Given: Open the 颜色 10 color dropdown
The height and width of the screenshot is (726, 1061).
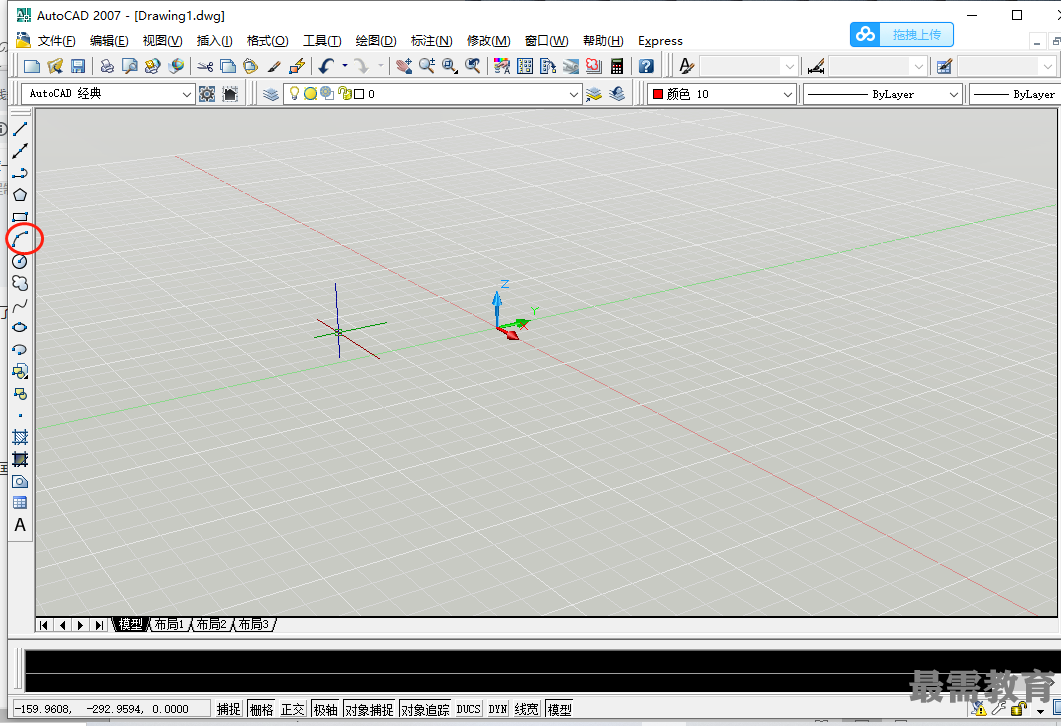Looking at the screenshot, I should pos(788,95).
